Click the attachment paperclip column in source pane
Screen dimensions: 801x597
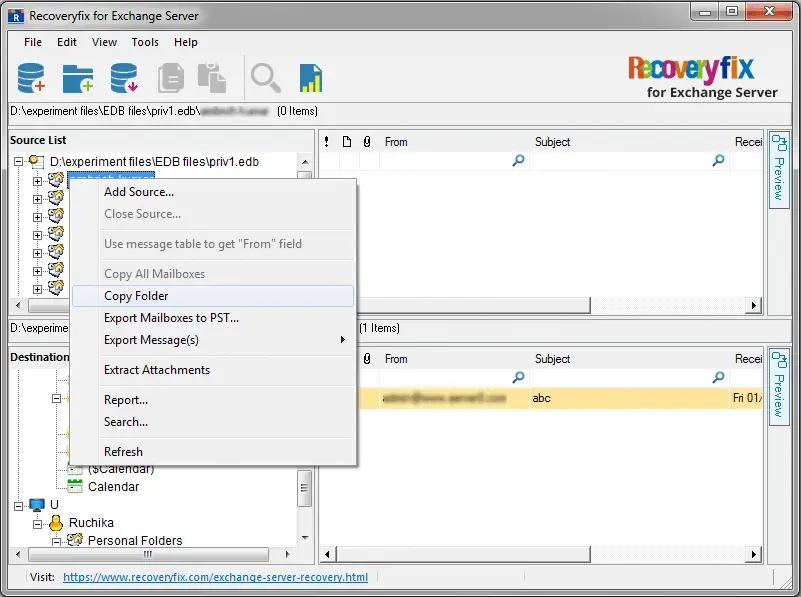[367, 142]
